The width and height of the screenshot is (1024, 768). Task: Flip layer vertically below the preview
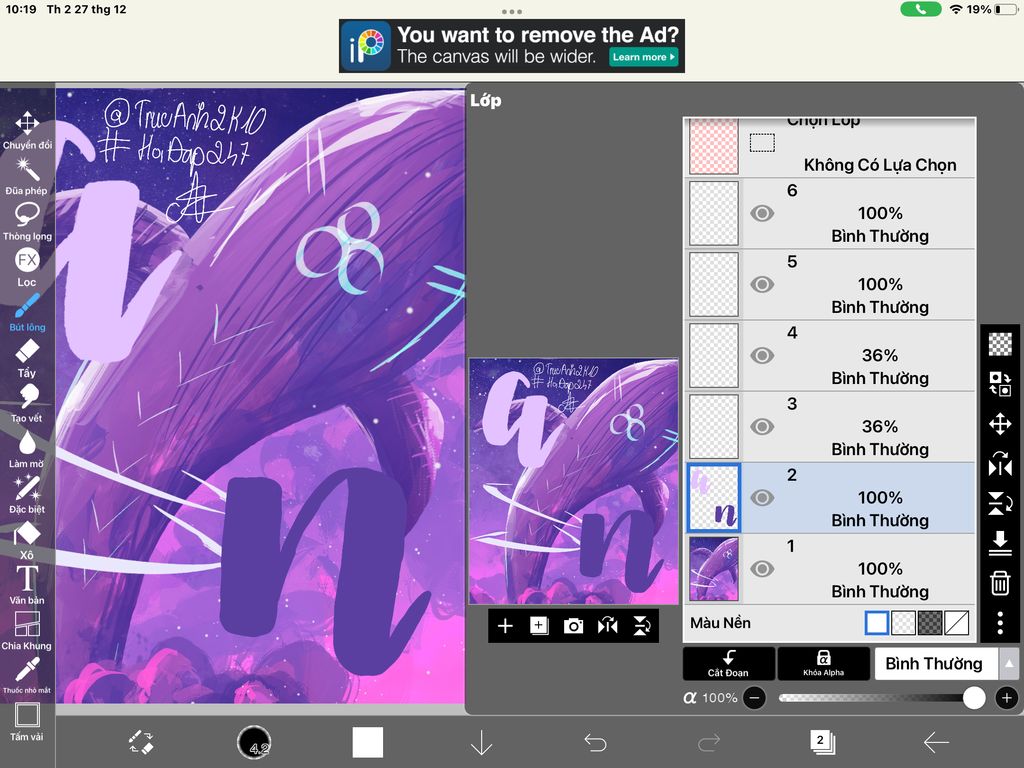641,626
